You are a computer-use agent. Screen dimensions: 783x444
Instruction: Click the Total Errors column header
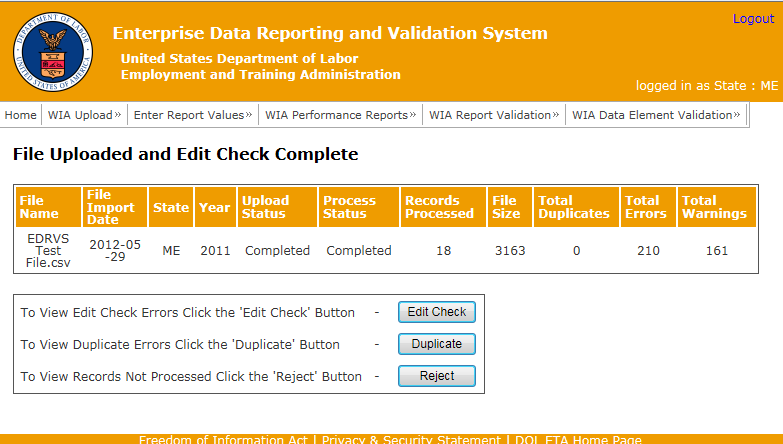pos(645,207)
